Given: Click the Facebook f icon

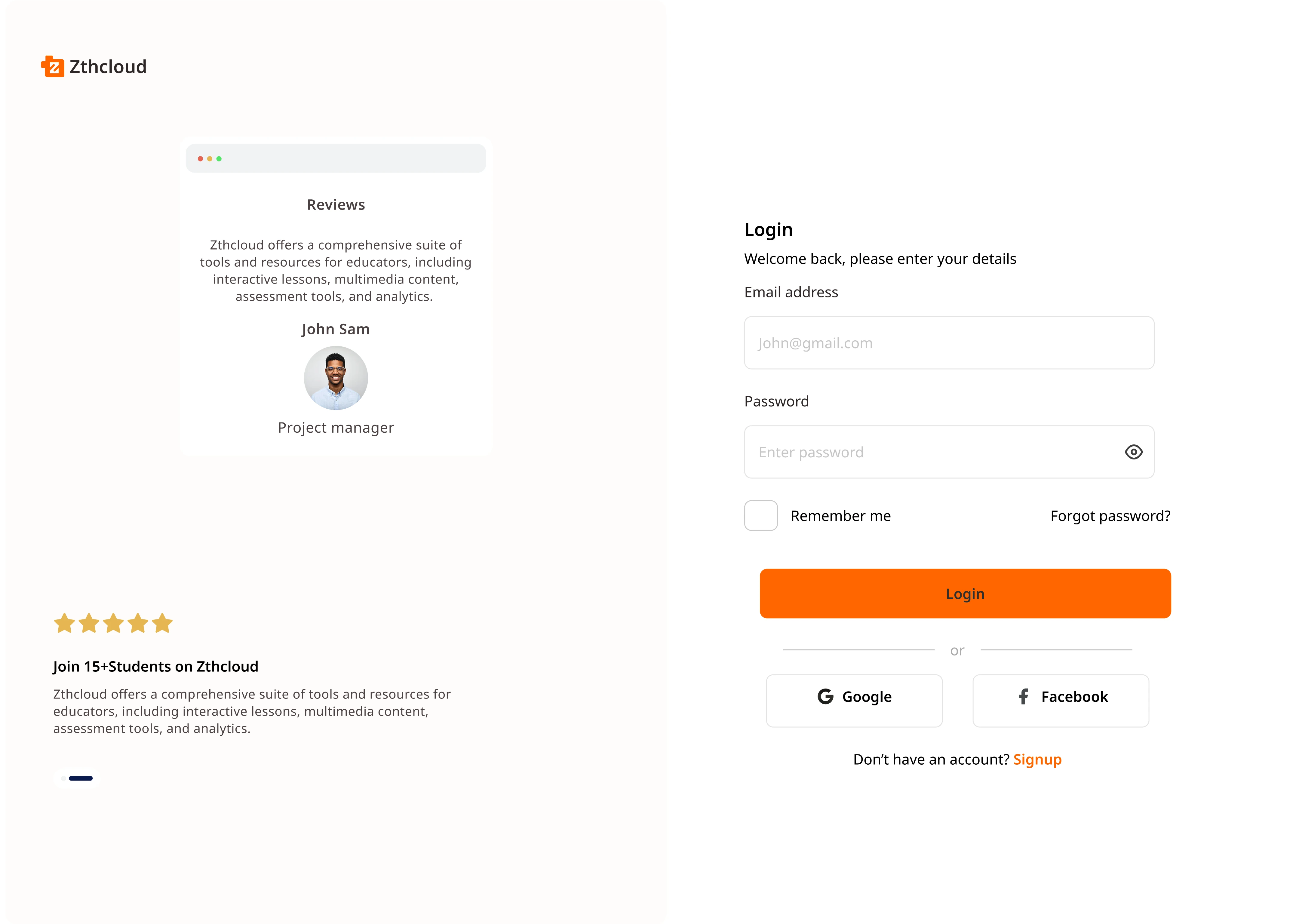Looking at the screenshot, I should (x=1023, y=696).
